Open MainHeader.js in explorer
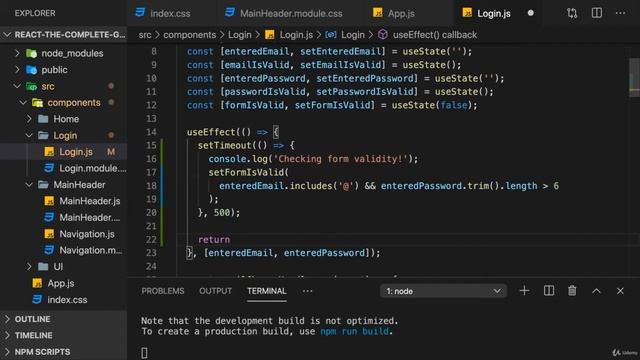The image size is (640, 360). 90,201
